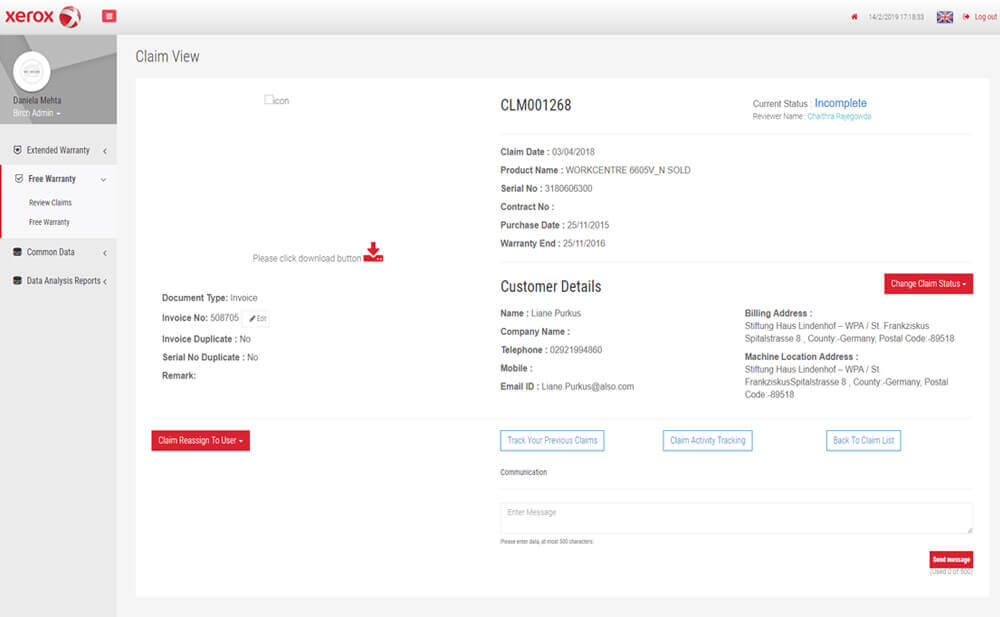1000x617 pixels.
Task: Open the Common Data menu
Action: point(50,252)
